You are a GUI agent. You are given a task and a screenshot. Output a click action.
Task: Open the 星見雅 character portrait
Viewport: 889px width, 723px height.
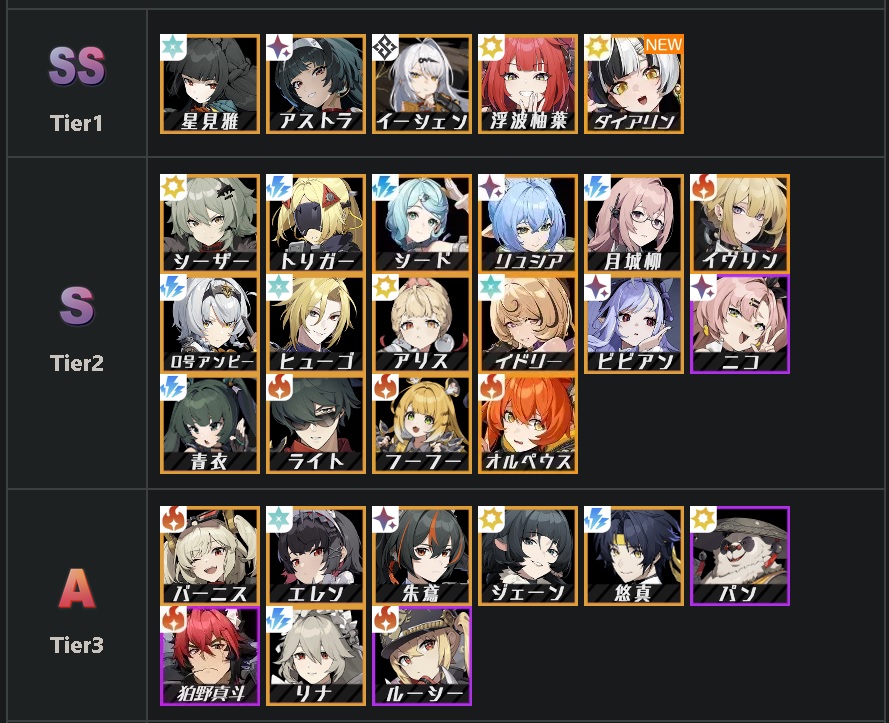point(210,84)
